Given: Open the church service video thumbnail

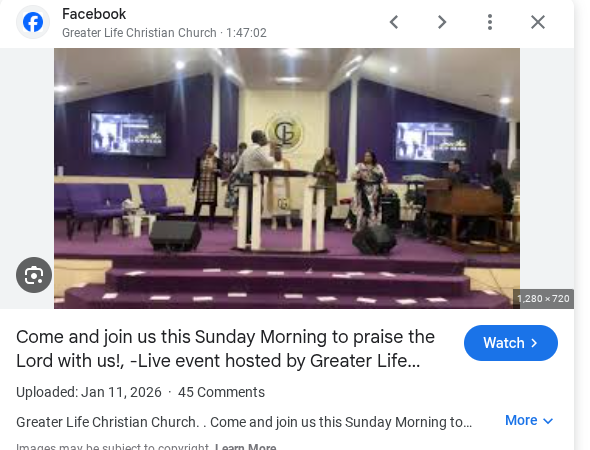Looking at the screenshot, I should (x=287, y=178).
